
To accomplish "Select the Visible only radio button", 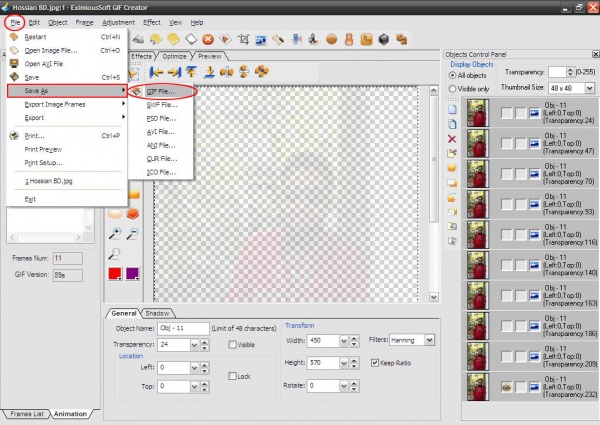I will [453, 88].
